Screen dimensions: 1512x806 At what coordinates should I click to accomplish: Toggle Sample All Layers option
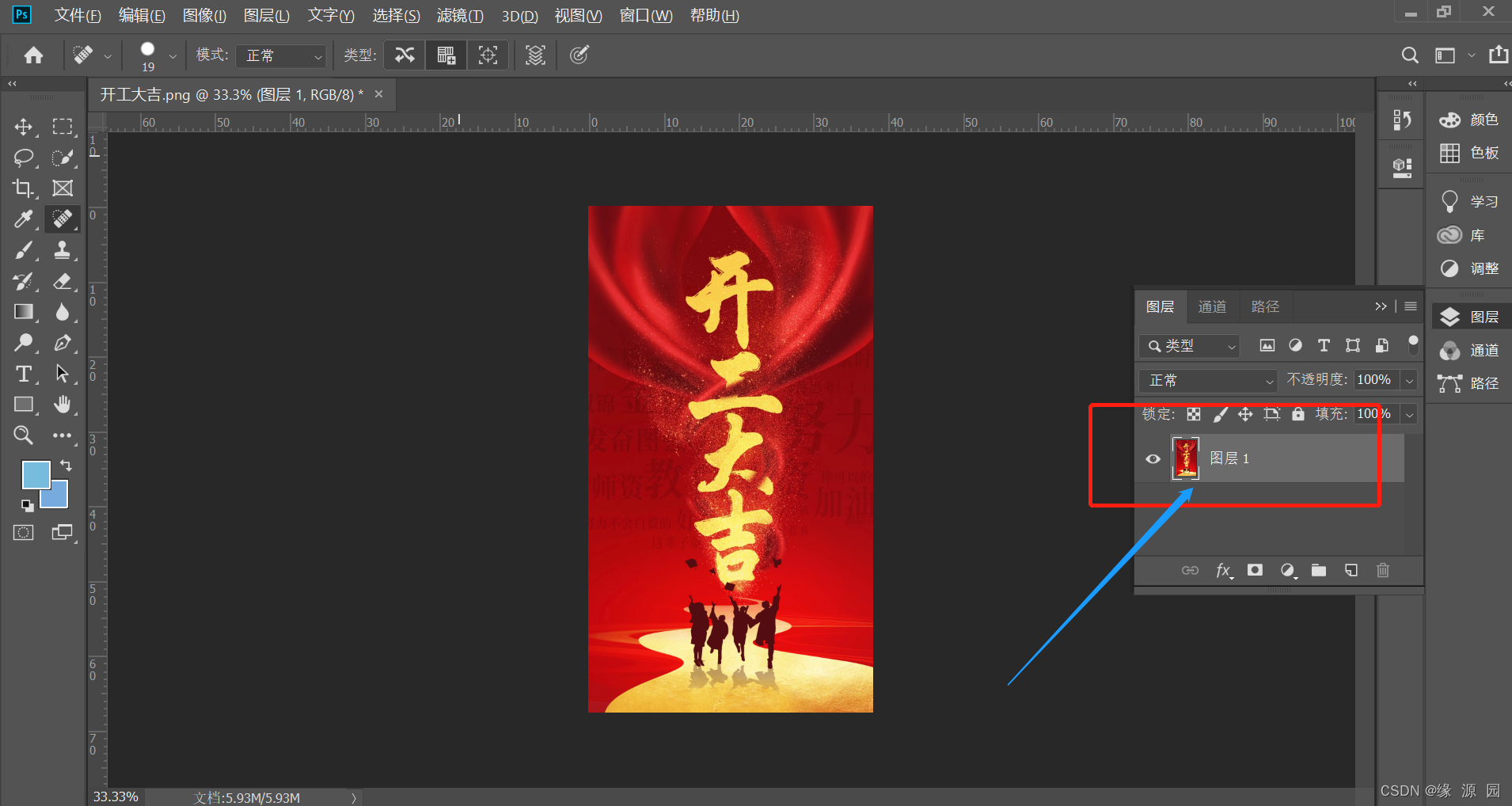tap(536, 55)
